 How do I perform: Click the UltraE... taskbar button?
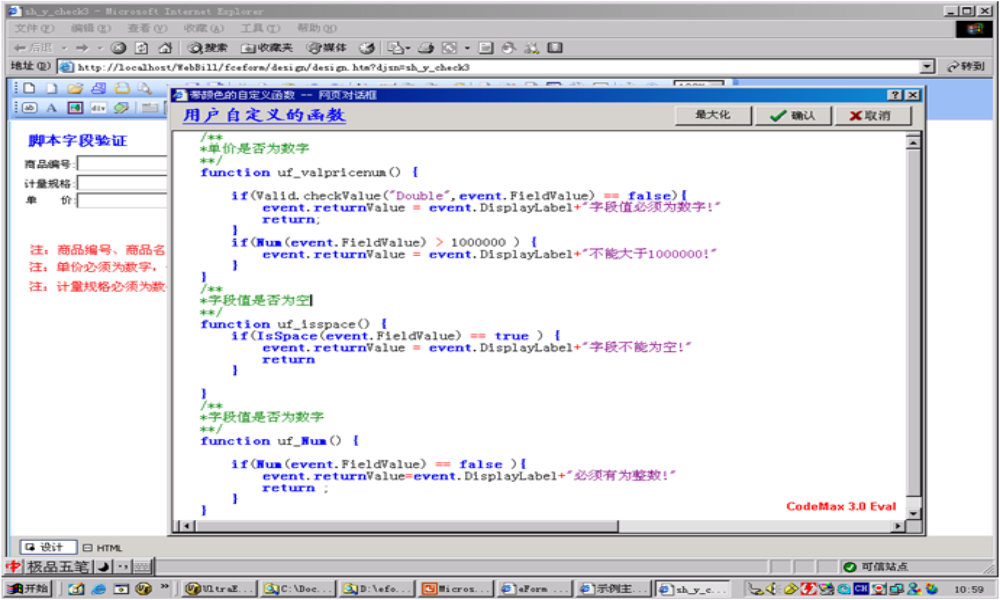pos(220,589)
